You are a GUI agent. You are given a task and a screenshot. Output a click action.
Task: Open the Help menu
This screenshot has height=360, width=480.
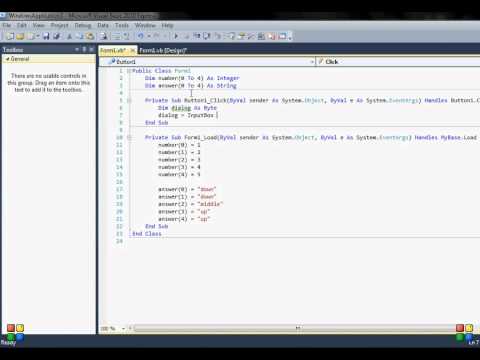pos(167,25)
